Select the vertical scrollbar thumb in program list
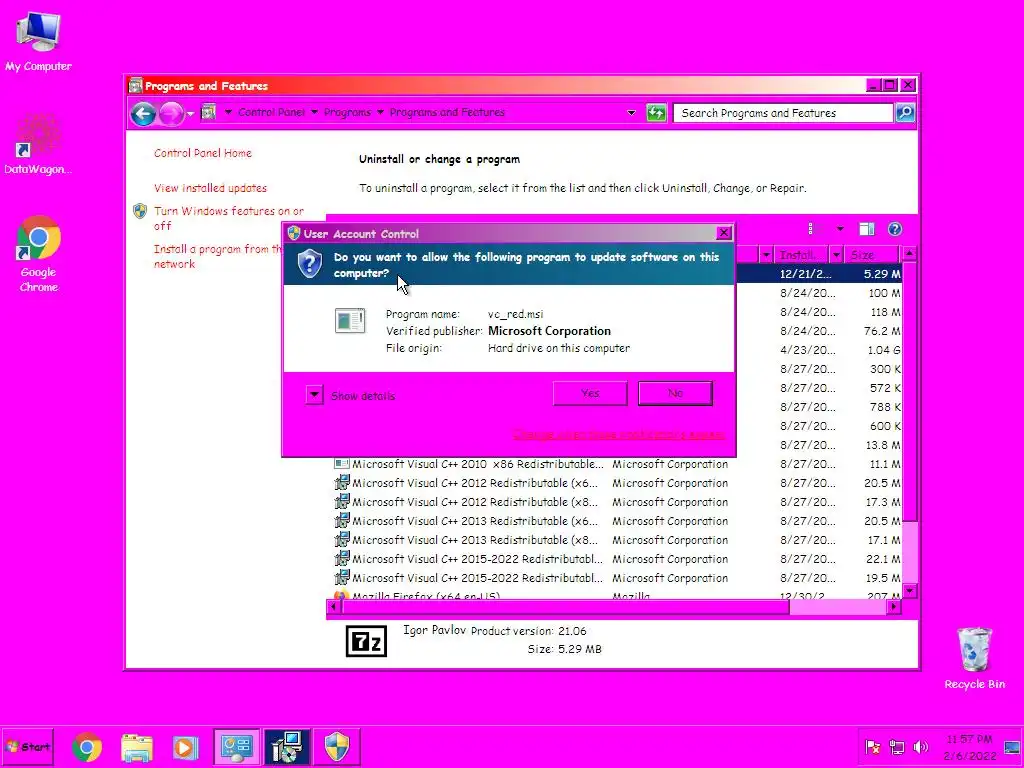The width and height of the screenshot is (1024, 768). point(910,392)
